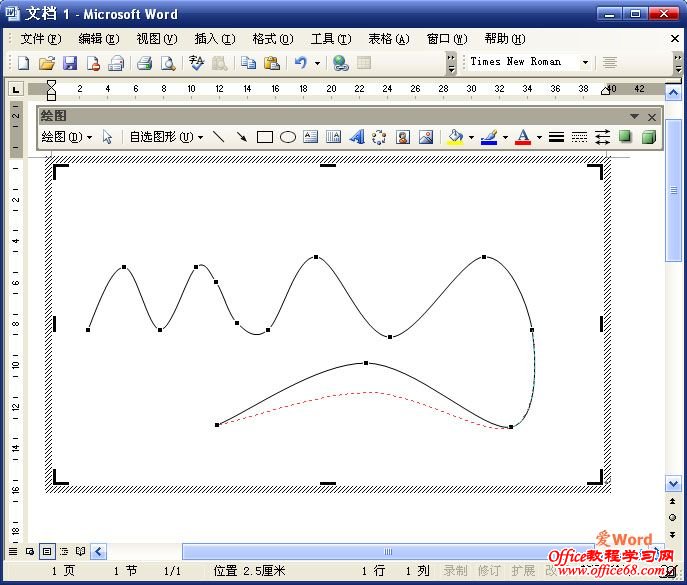687x585 pixels.
Task: Open the Tools (工具) menu
Action: pyautogui.click(x=331, y=39)
